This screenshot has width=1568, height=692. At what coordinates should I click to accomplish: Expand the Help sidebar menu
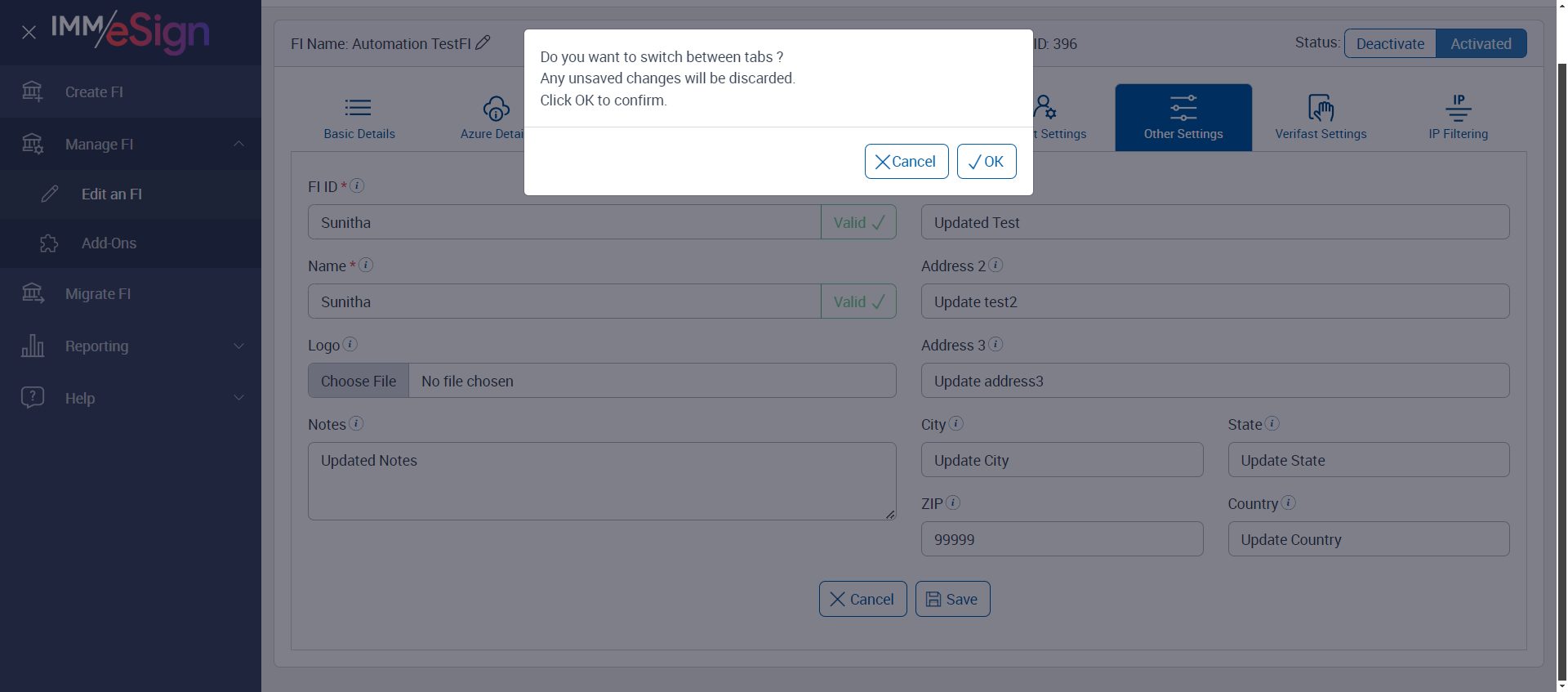[x=238, y=398]
